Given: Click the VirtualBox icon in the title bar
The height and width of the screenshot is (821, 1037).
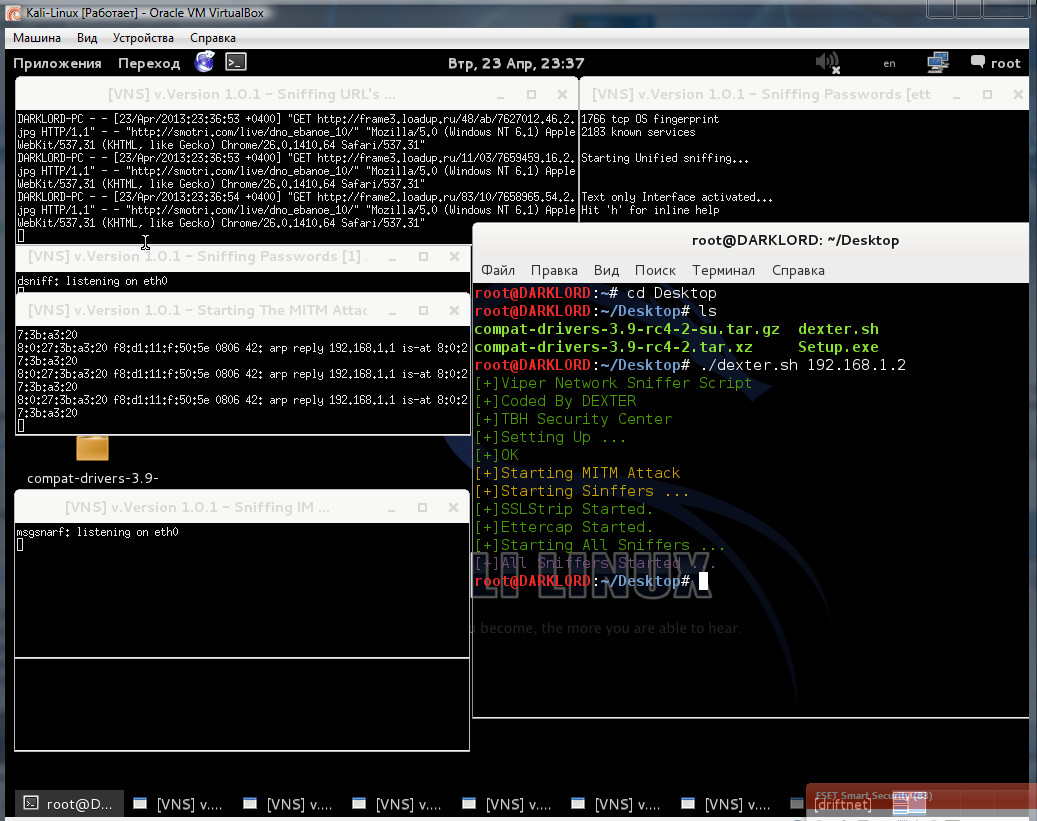Looking at the screenshot, I should pos(13,13).
